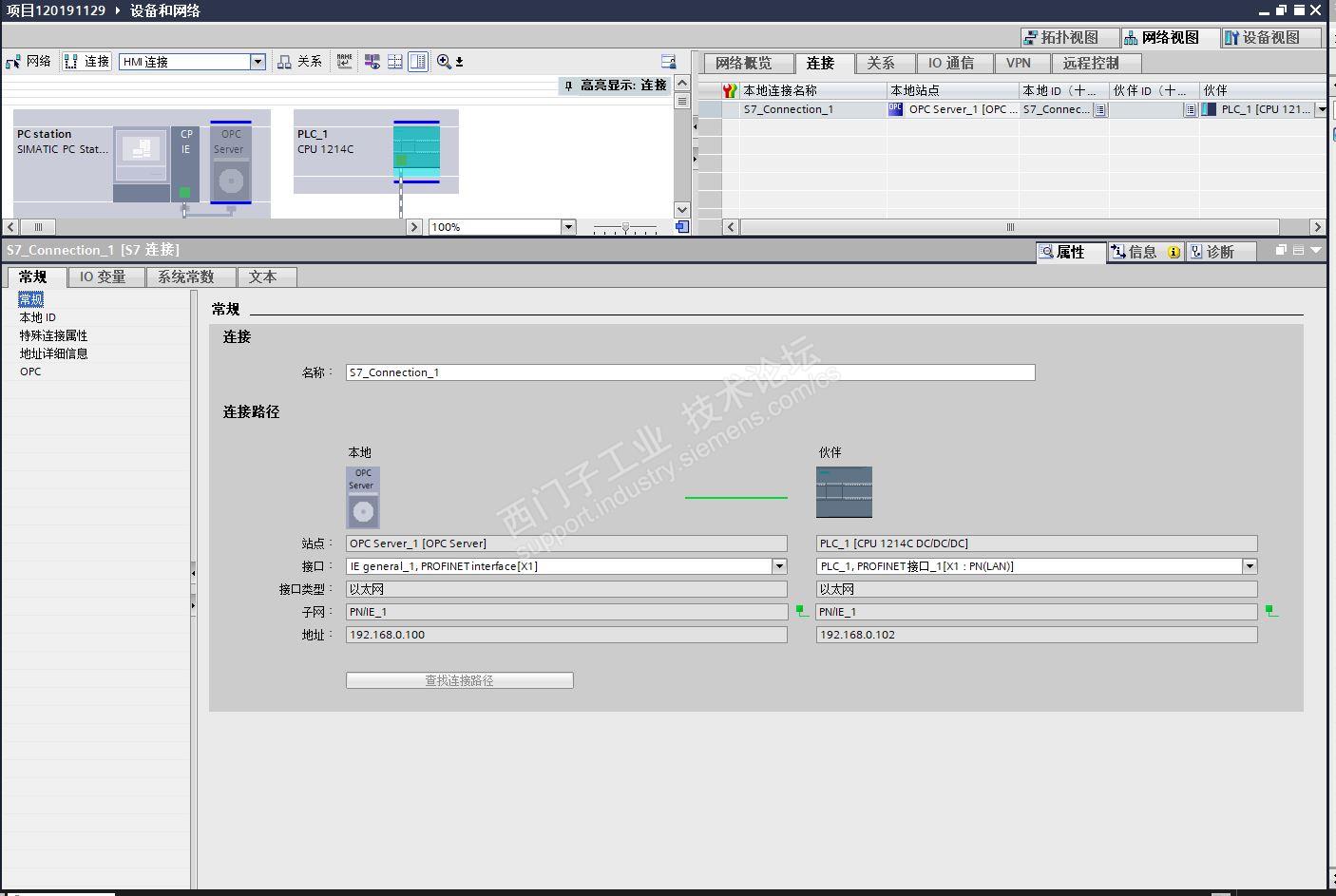This screenshot has height=896, width=1336.
Task: Open the local 接口 interface dropdown
Action: pos(779,566)
